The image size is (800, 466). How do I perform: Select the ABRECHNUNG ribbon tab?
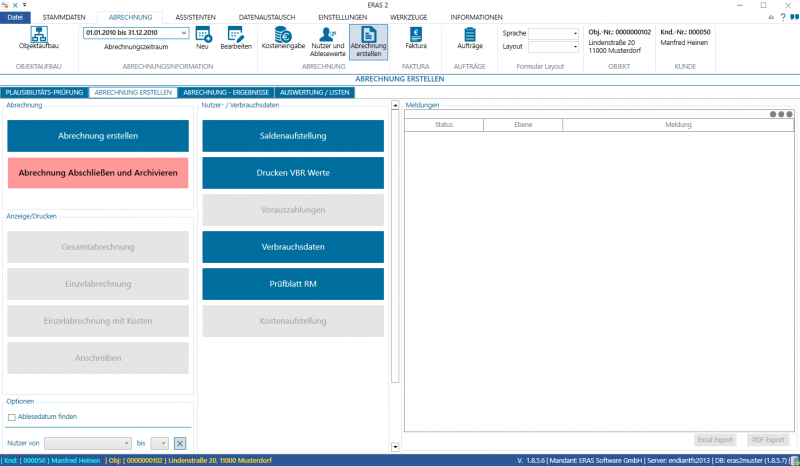[130, 17]
